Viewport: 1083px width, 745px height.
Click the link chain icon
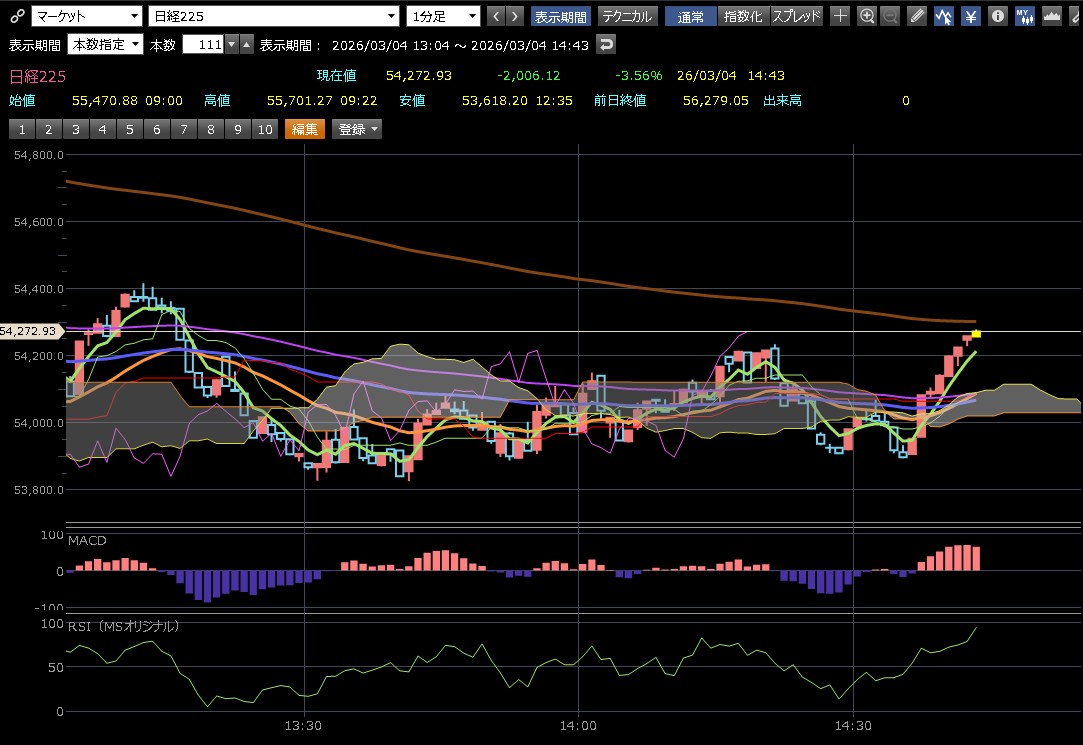coord(17,16)
